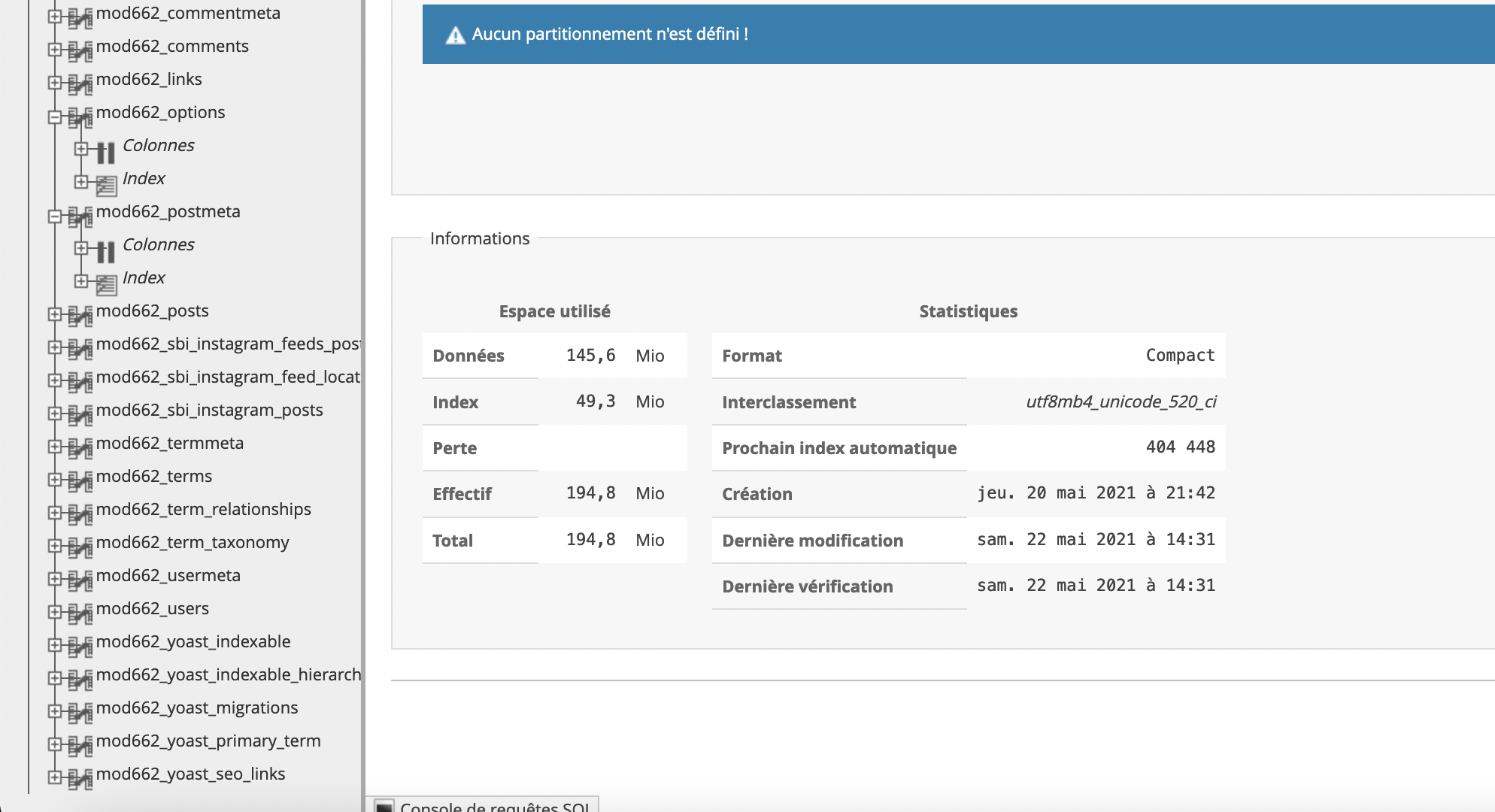Expand Index under mod662_postmeta

pyautogui.click(x=81, y=280)
